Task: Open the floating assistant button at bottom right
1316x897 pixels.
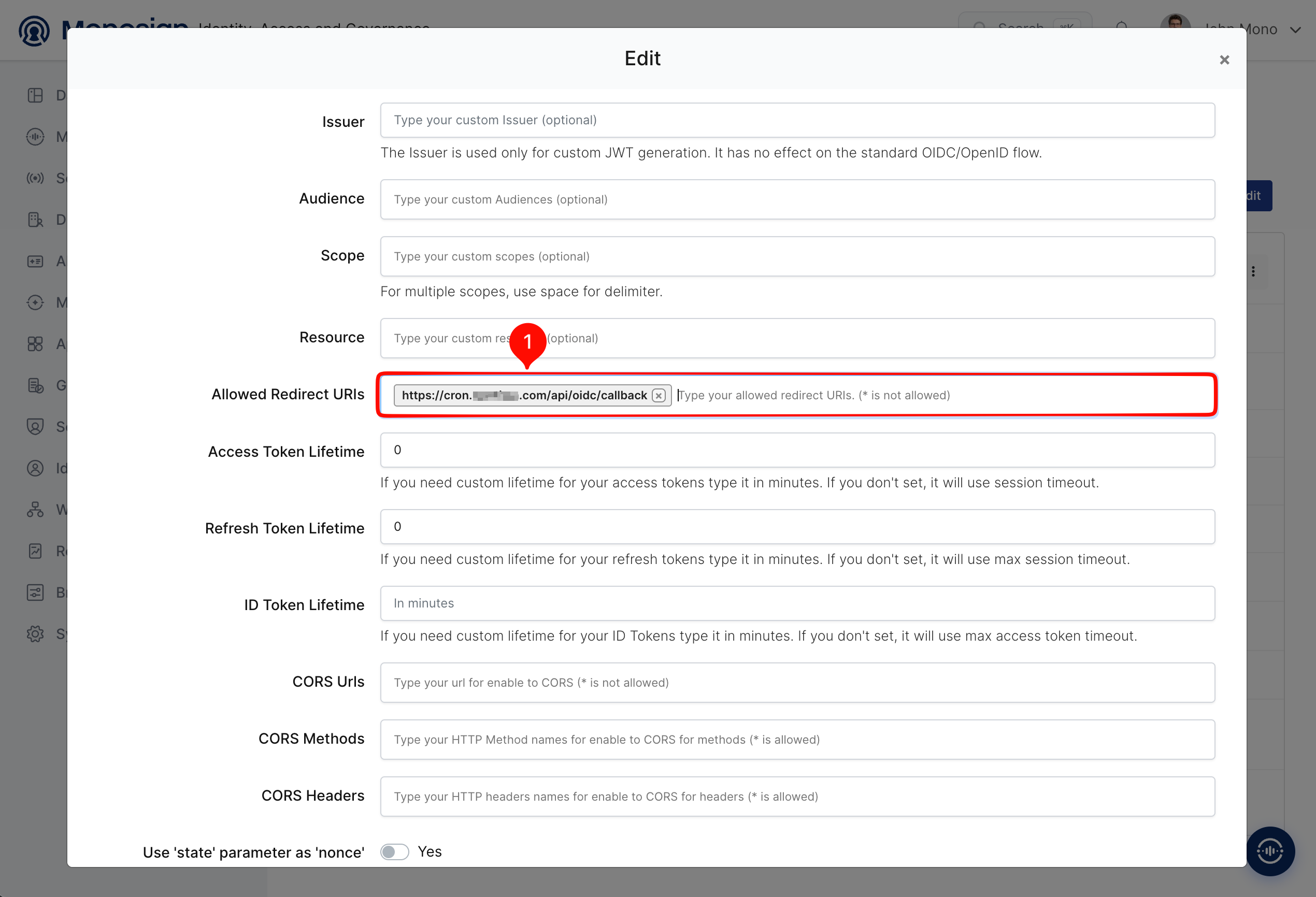Action: 1270,850
